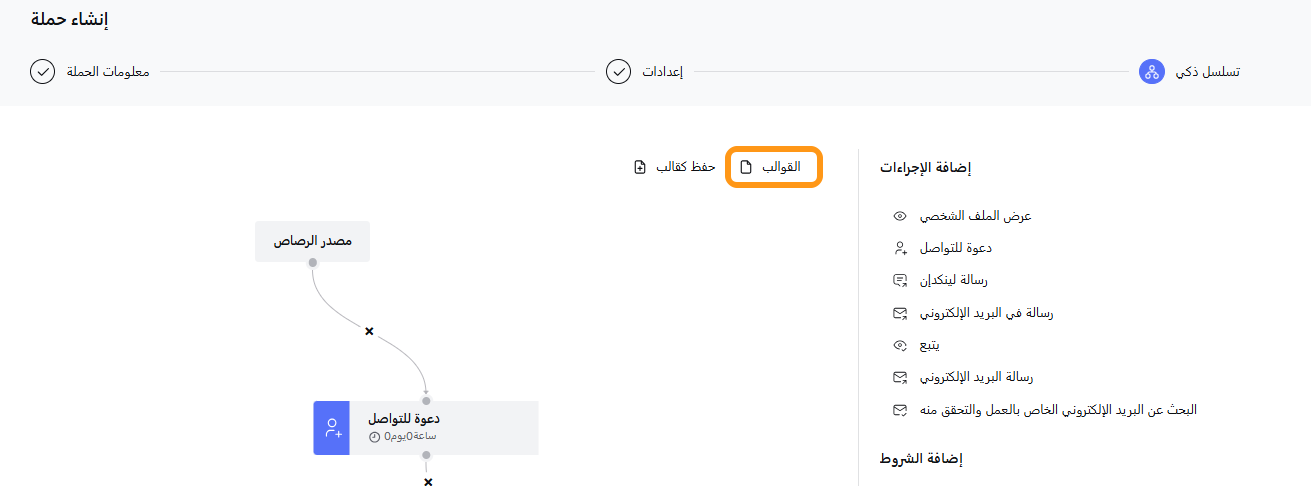The width and height of the screenshot is (1311, 486).
Task: Click the blue person icon on the invite node
Action: click(332, 428)
